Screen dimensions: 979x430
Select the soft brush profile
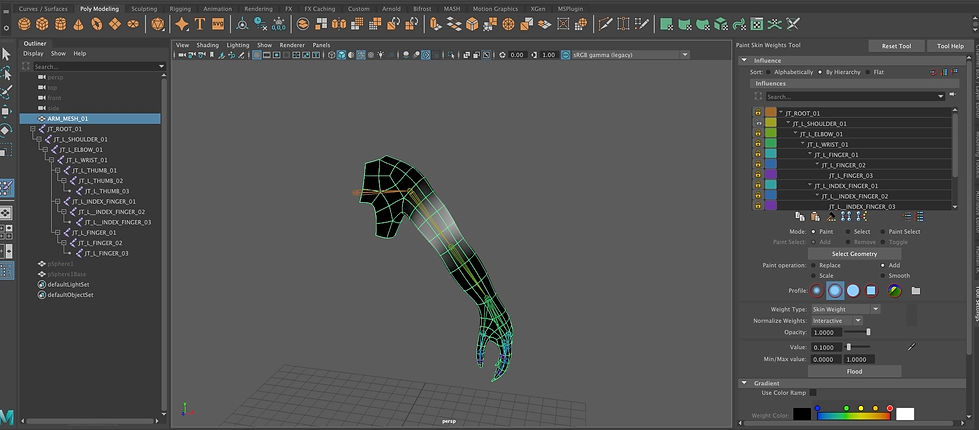835,291
